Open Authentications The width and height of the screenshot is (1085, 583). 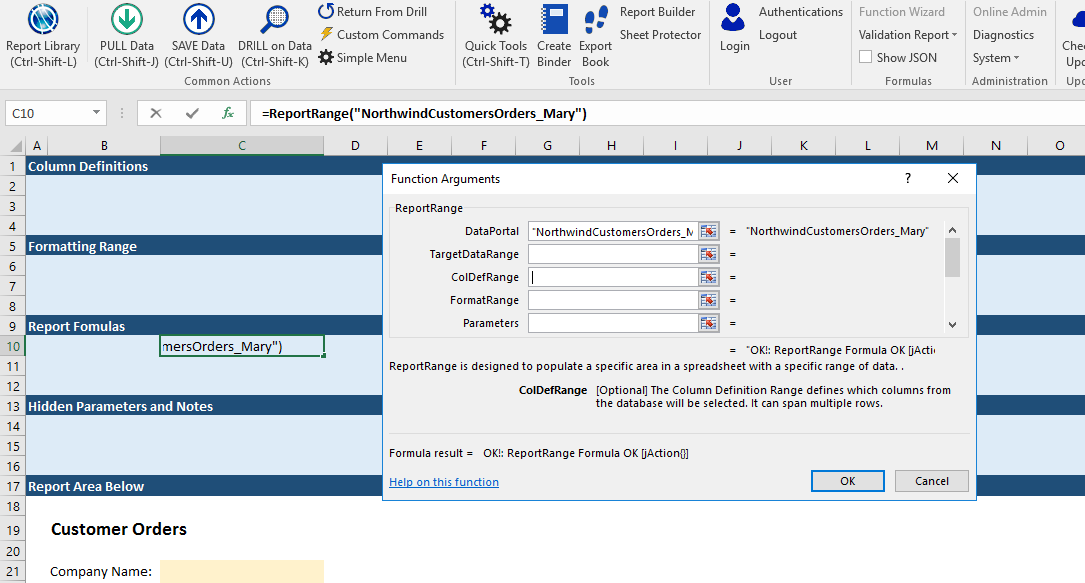pyautogui.click(x=801, y=12)
